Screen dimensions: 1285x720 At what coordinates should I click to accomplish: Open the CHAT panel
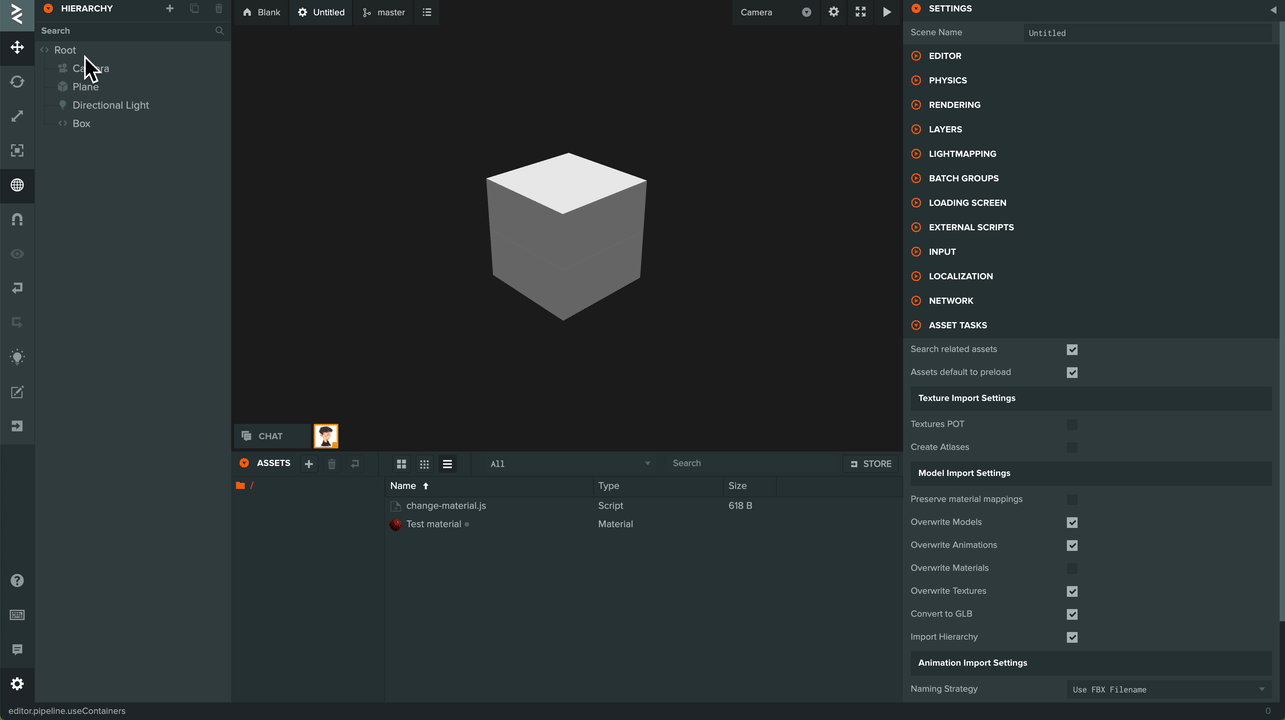pyautogui.click(x=271, y=436)
